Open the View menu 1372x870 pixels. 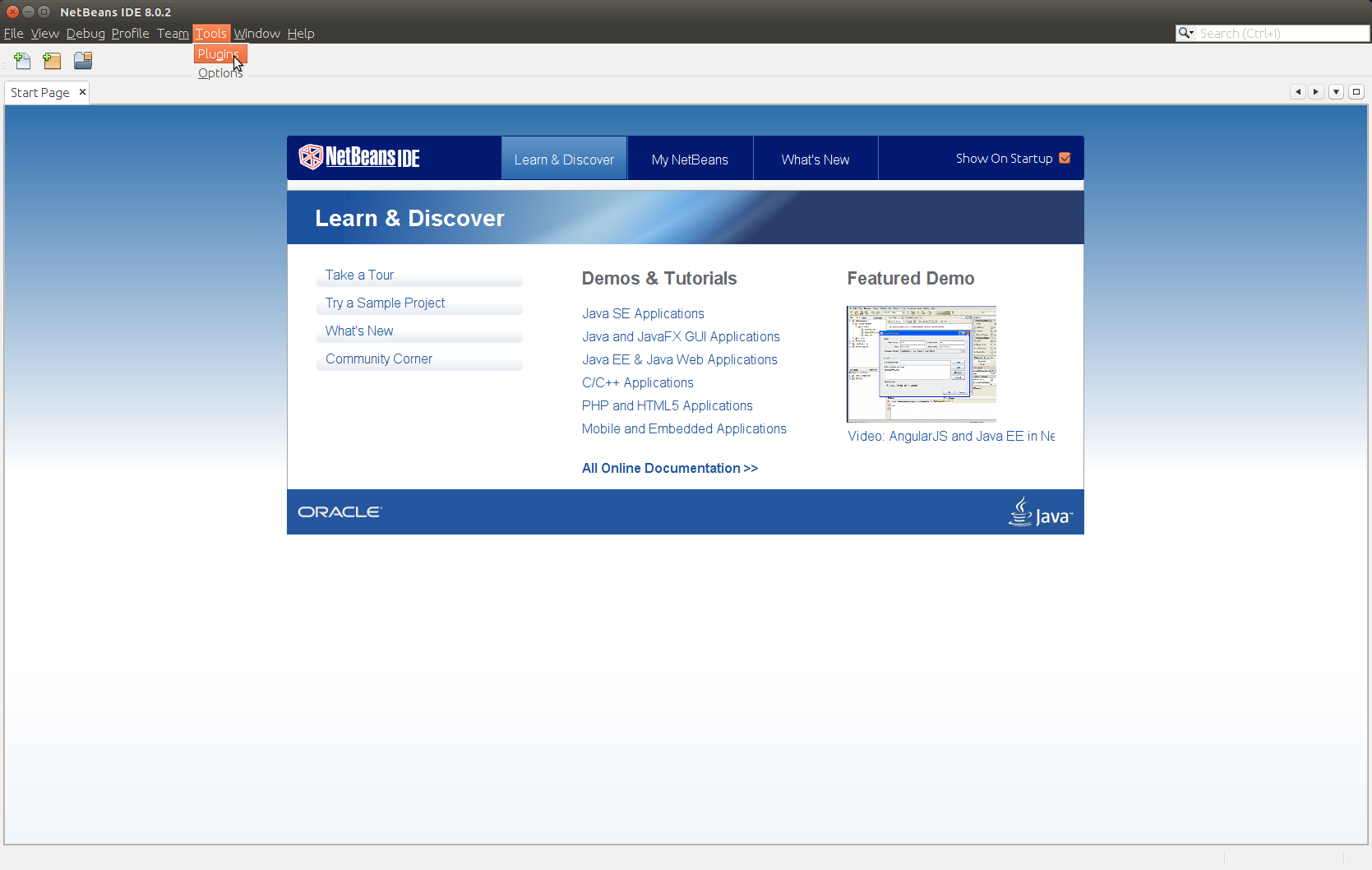click(44, 34)
